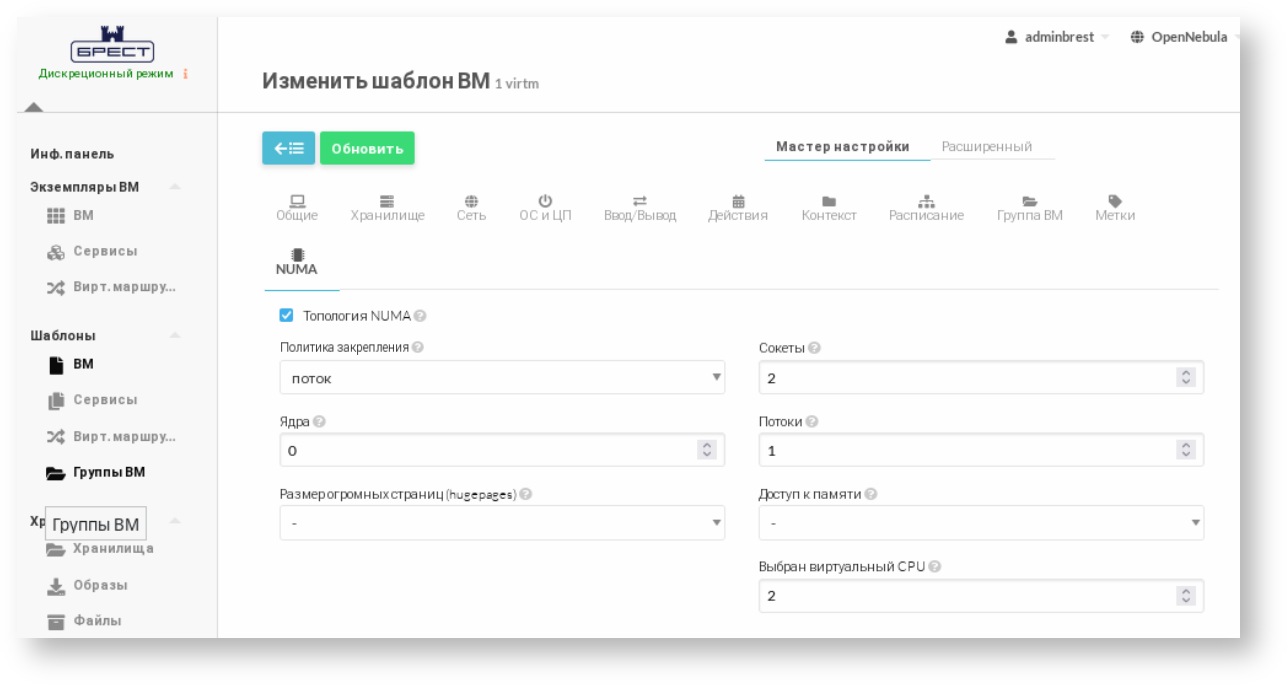The width and height of the screenshot is (1288, 686).
Task: Open Группы ВМ in sidebar
Action: 96,473
